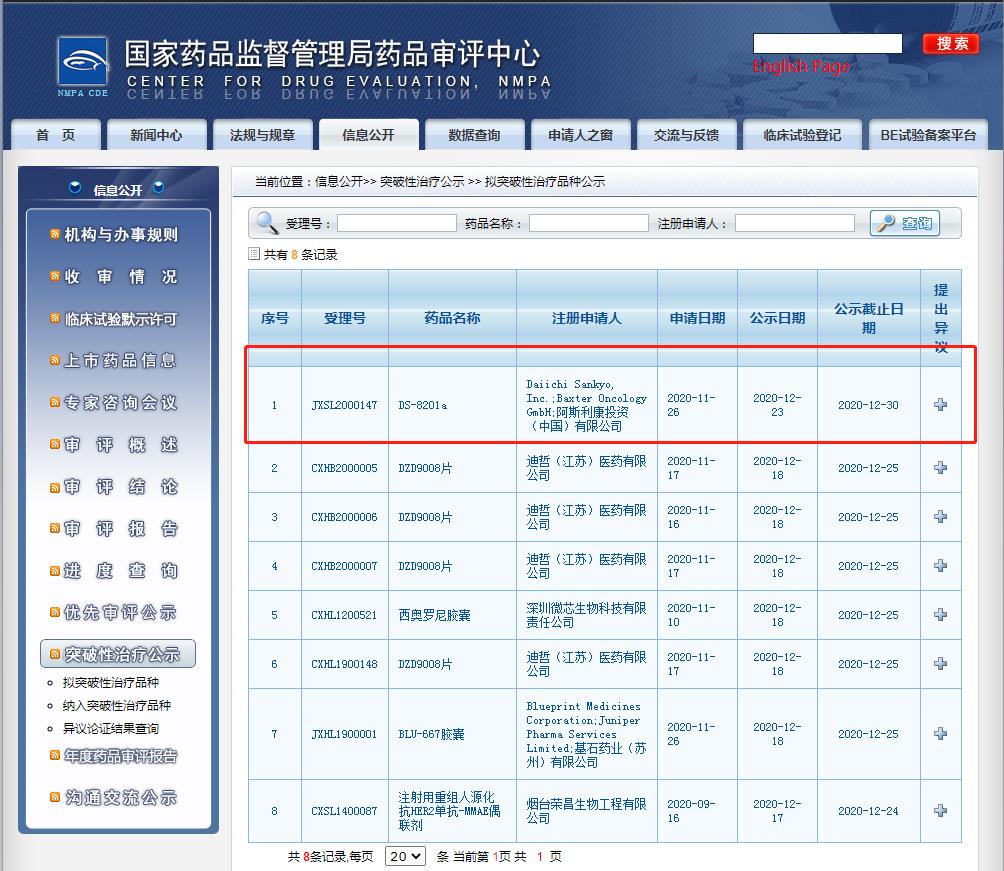Click the plus icon in row 8
Screen dimensions: 1004x871
(940, 810)
